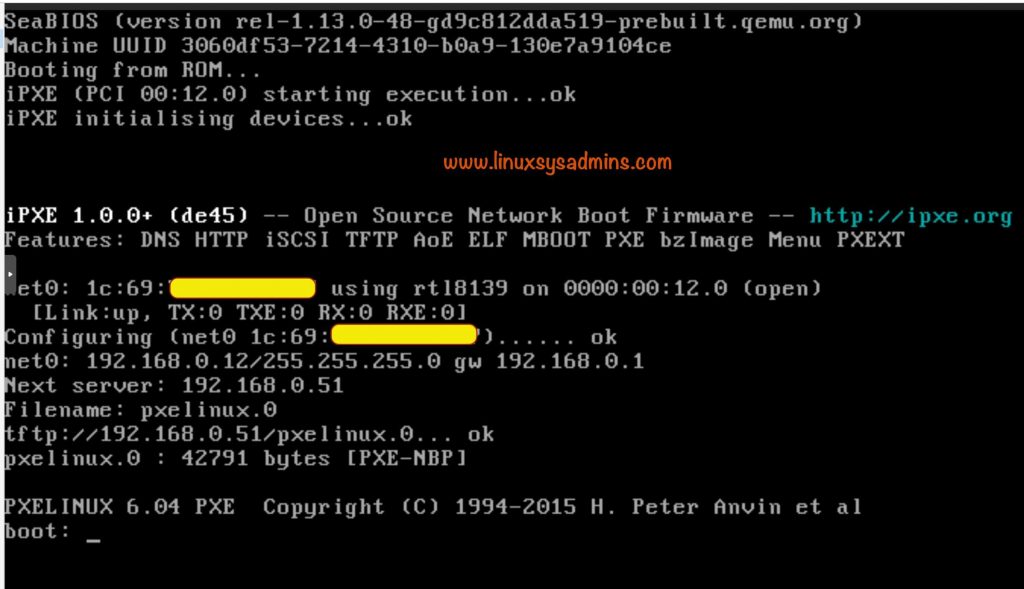Click the 'Booting from ROM...' line

pos(132,70)
